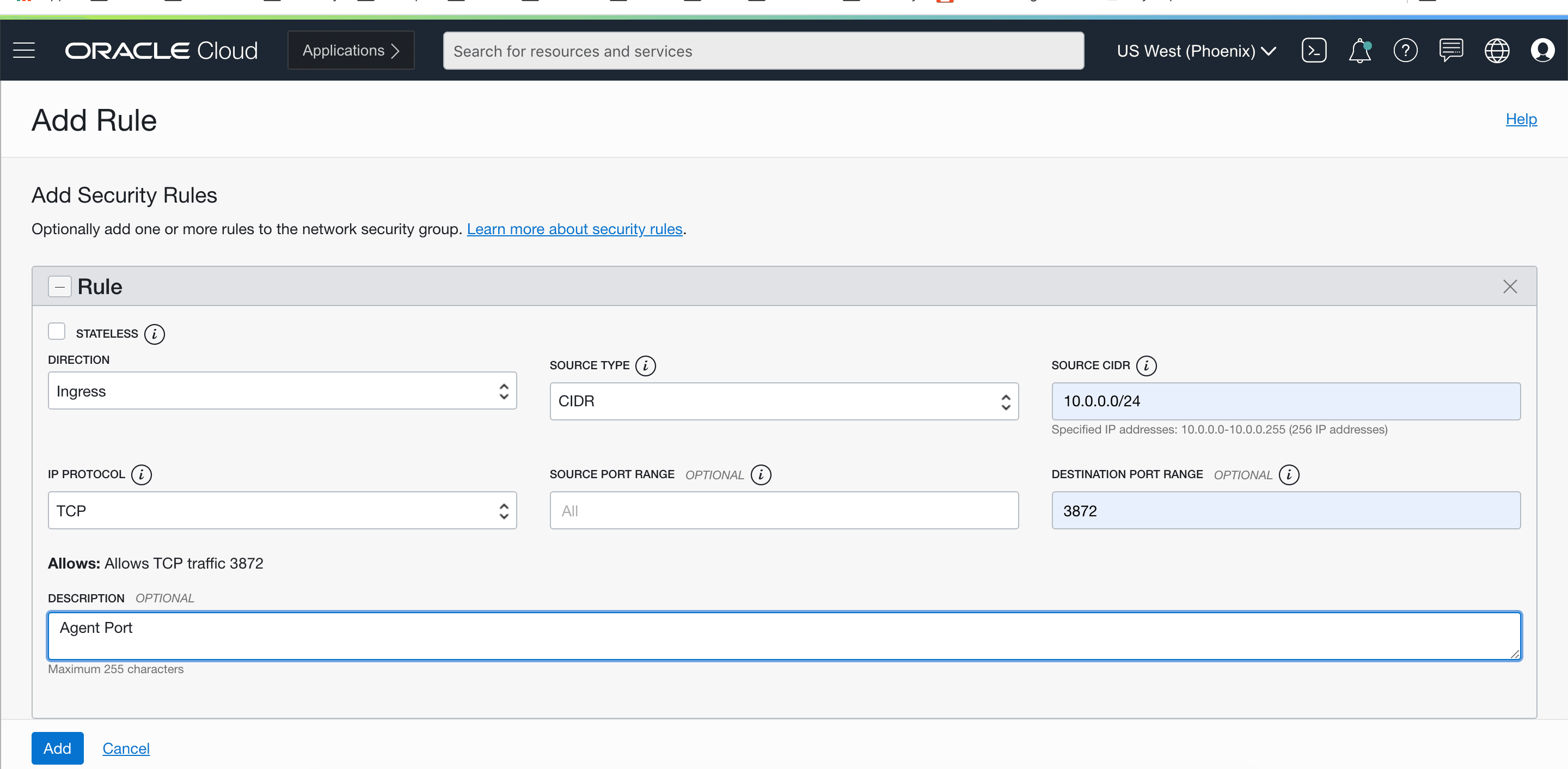Click the help question mark icon
The width and height of the screenshot is (1568, 769).
tap(1405, 51)
